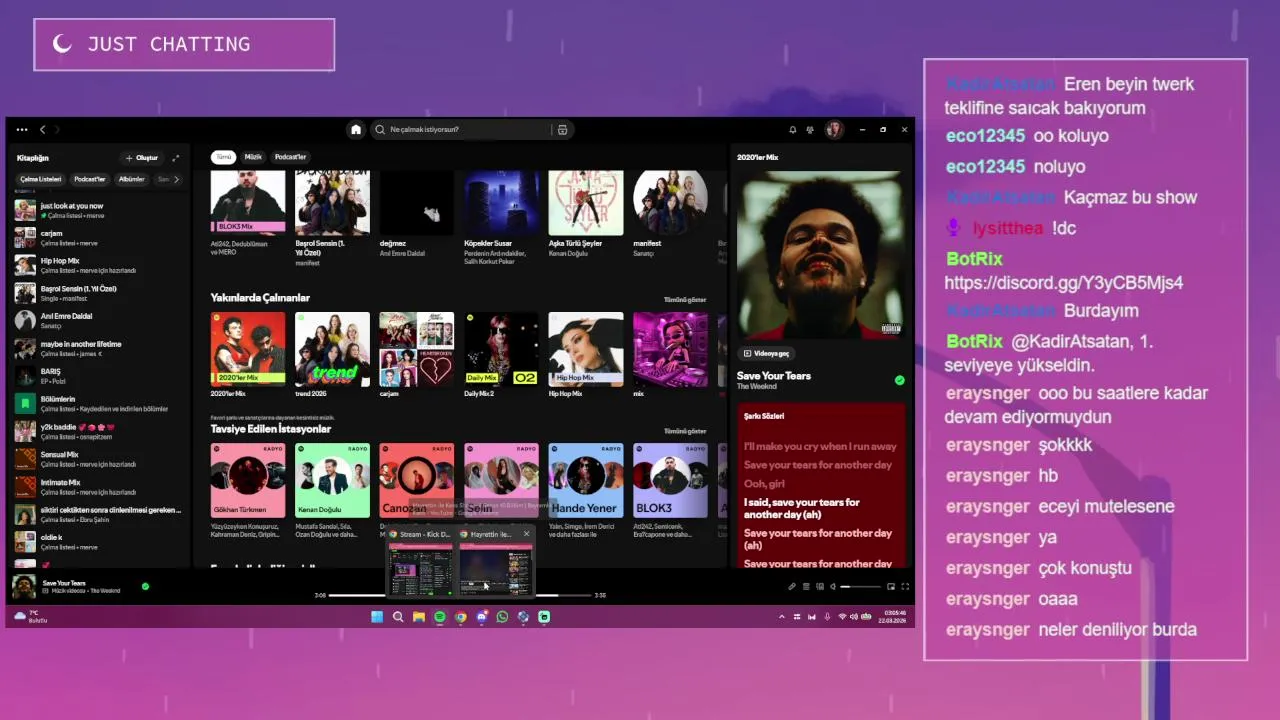
Task: Toggle saved checkmark beside Save Your Tears panel
Action: click(x=899, y=380)
